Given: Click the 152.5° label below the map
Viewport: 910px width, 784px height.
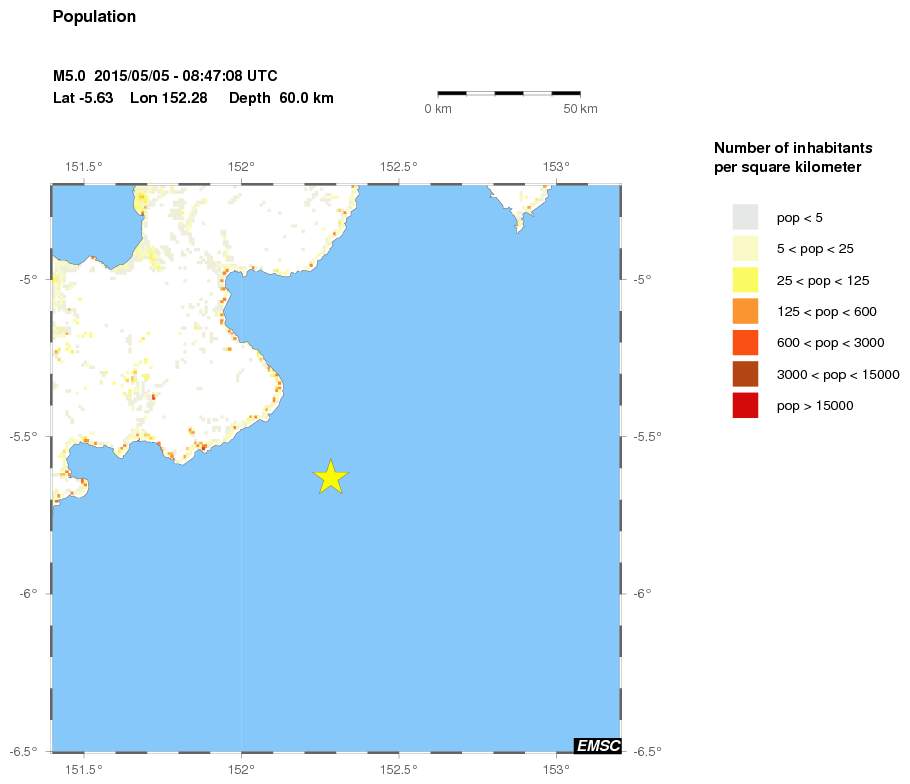Looking at the screenshot, I should pos(399,769).
